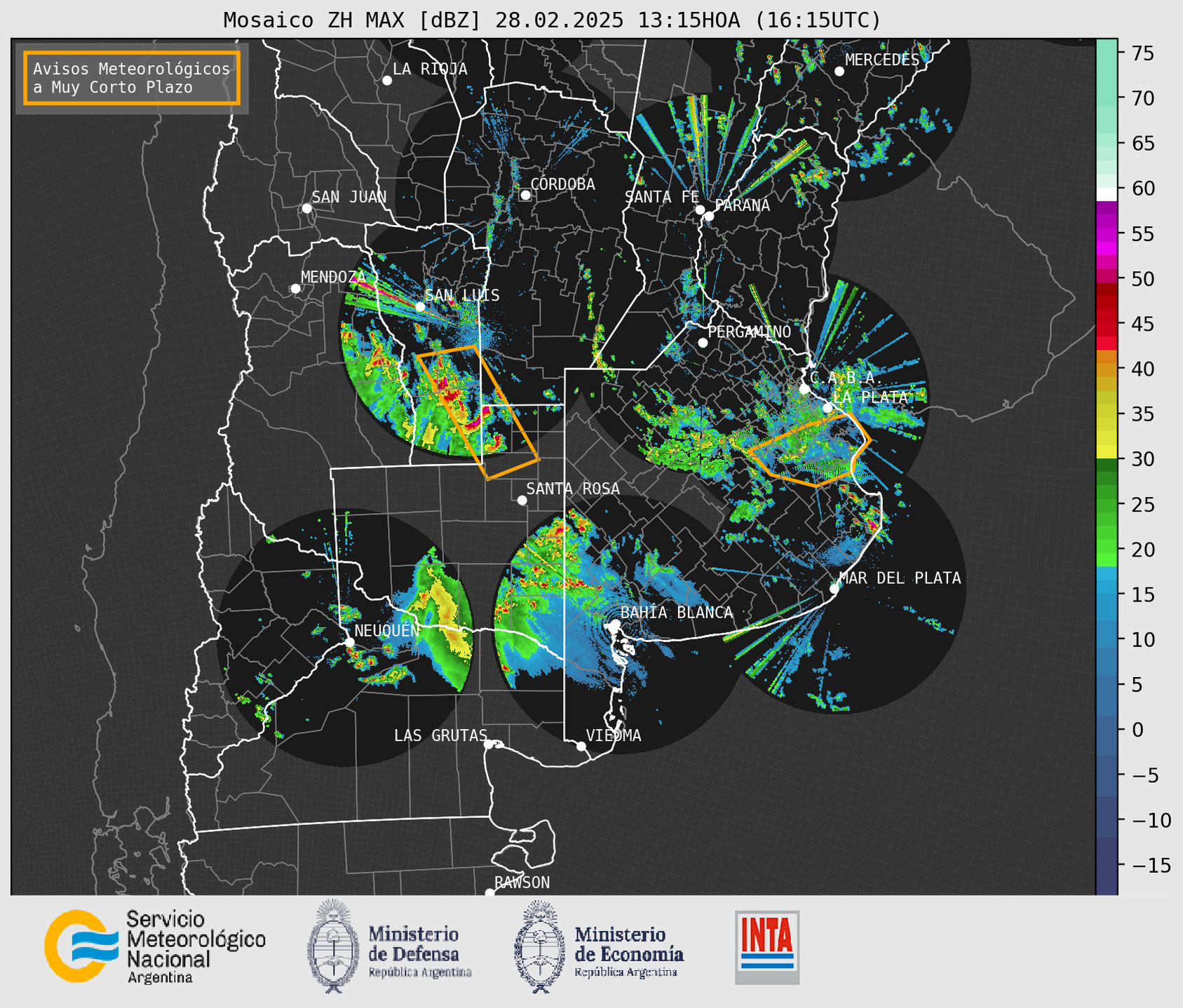Select the Bahía Blanca city label

(677, 613)
